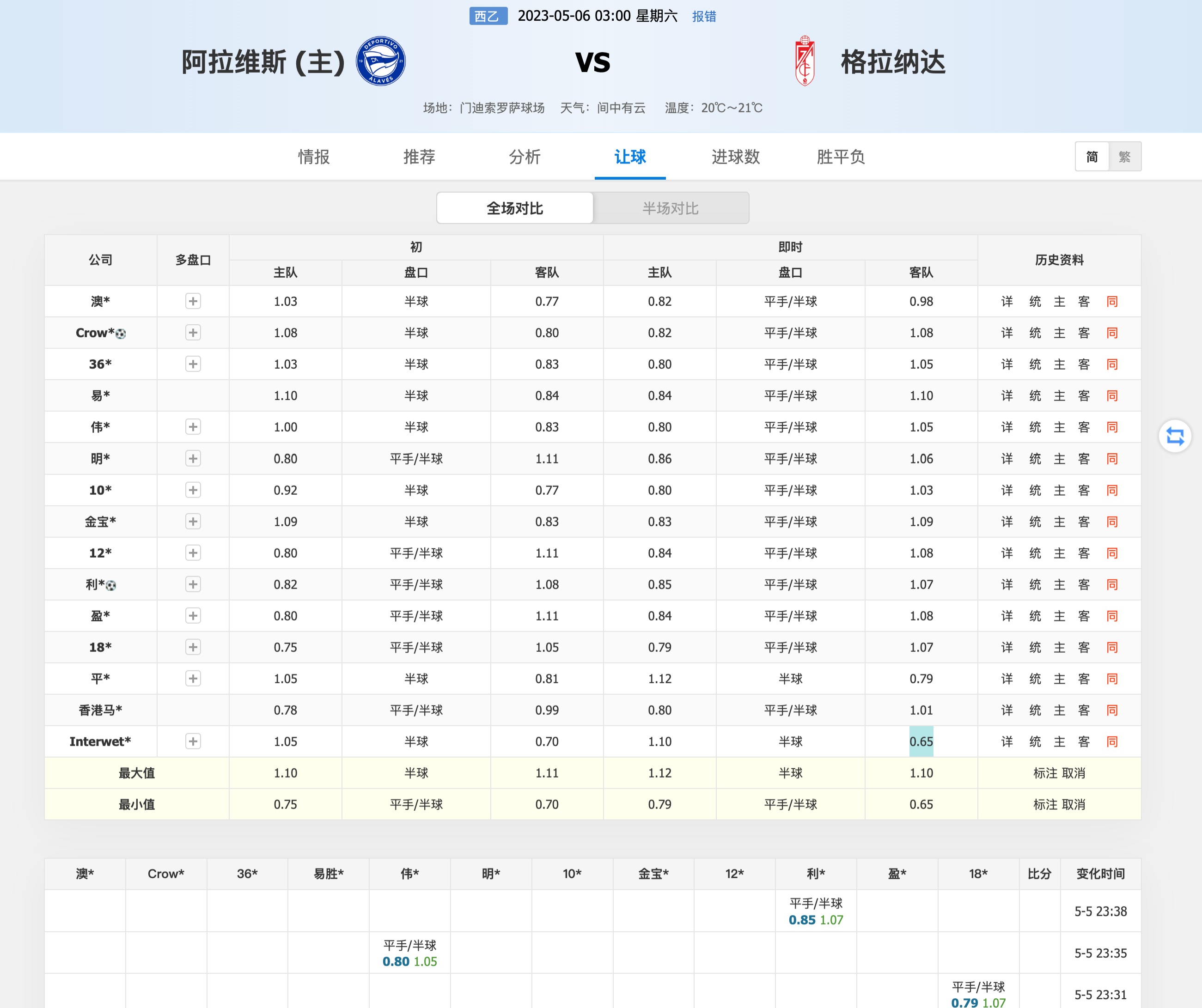Screen dimensions: 1202x1008
Task: Expand multi-handicap plus for 12* row
Action: click(193, 553)
